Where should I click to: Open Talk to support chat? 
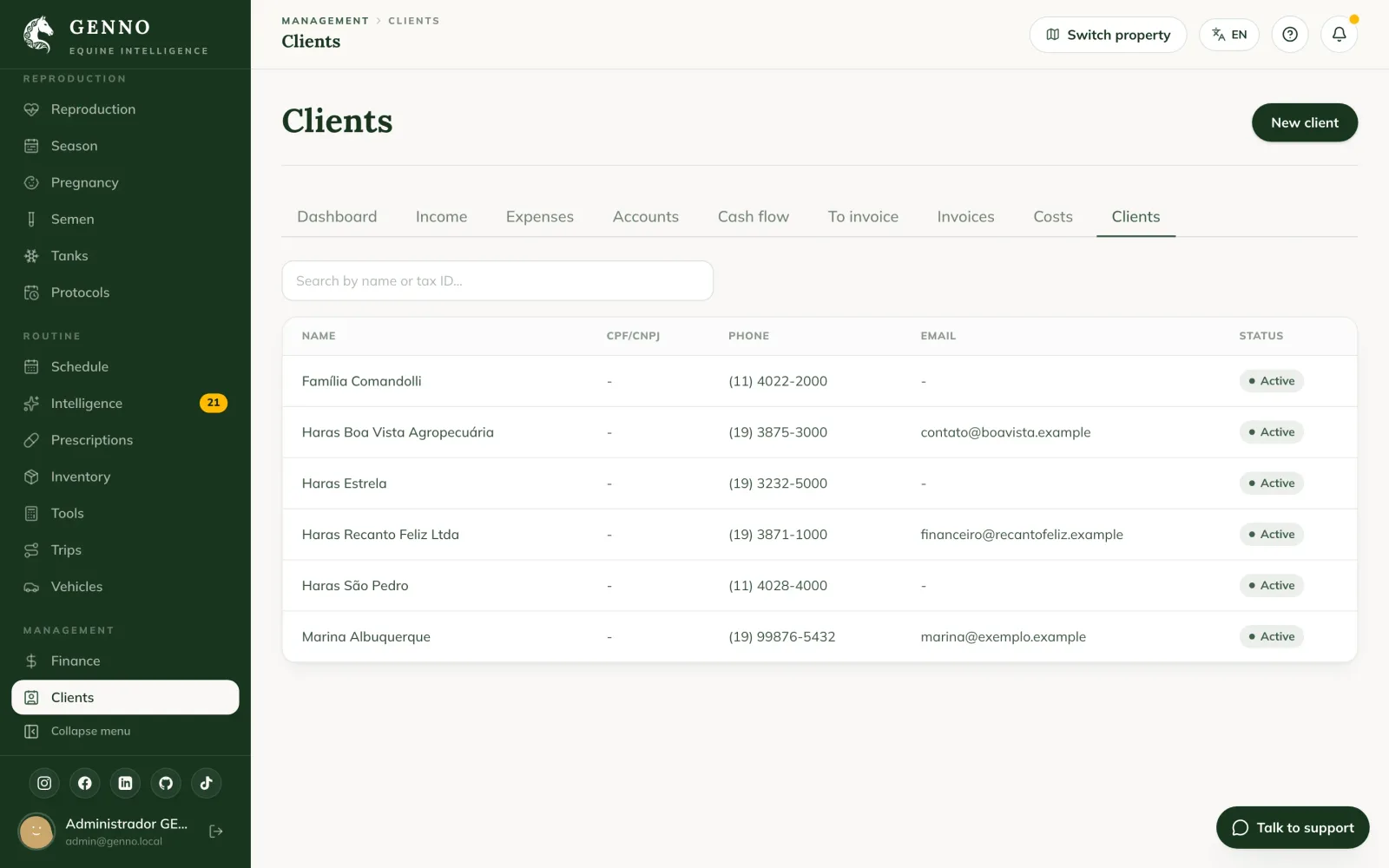tap(1293, 827)
